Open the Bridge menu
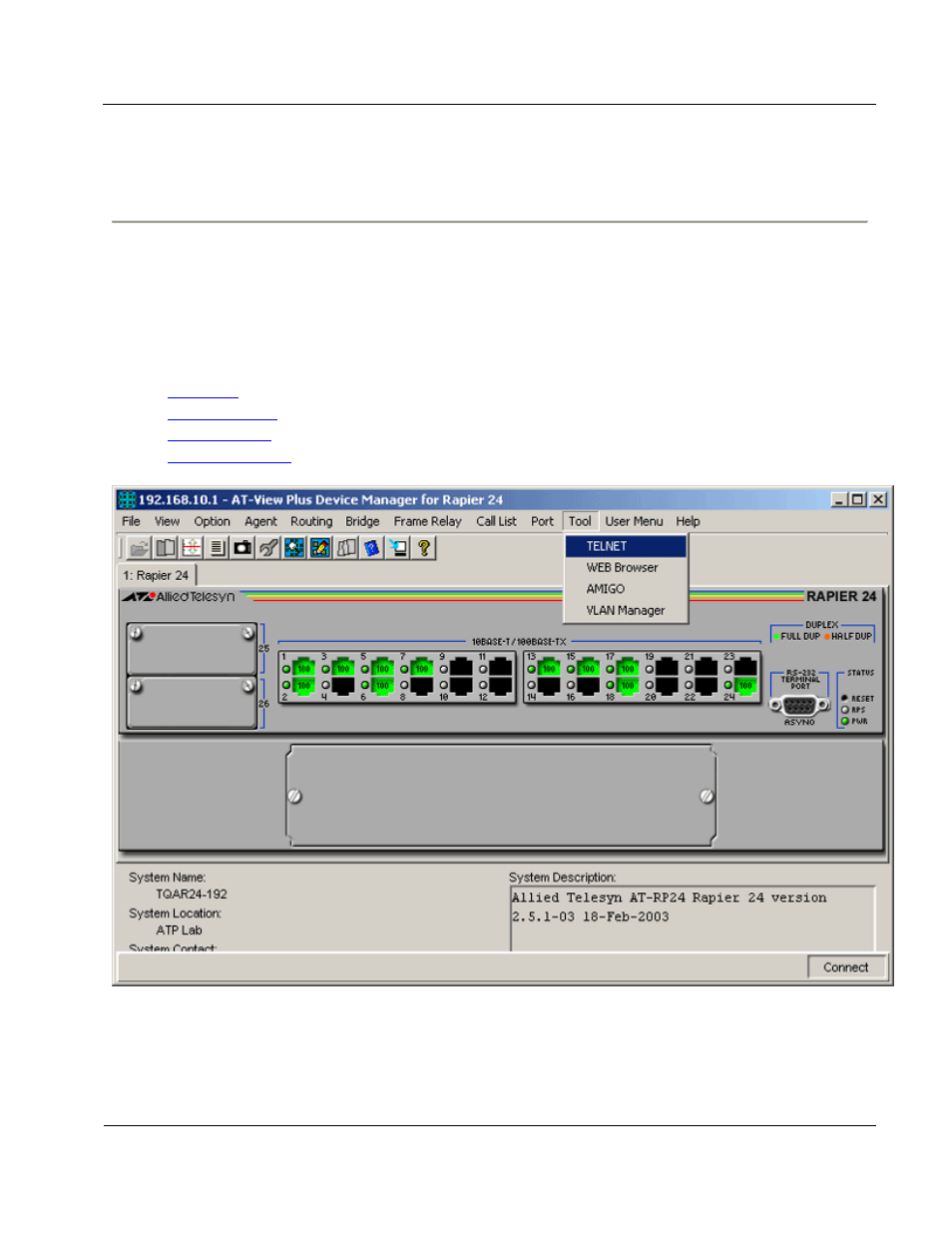 (362, 521)
